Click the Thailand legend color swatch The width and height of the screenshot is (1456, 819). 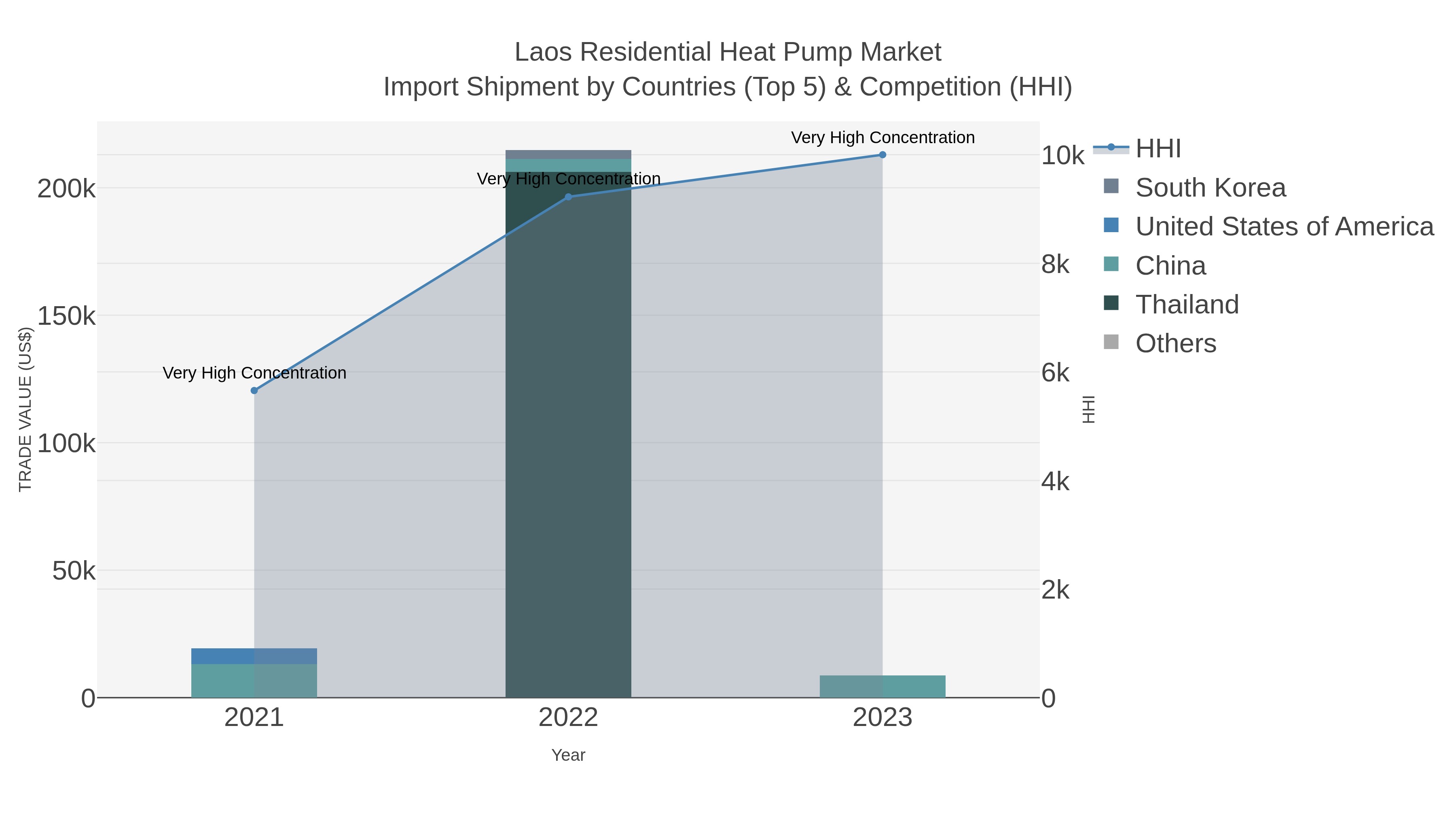[1111, 303]
